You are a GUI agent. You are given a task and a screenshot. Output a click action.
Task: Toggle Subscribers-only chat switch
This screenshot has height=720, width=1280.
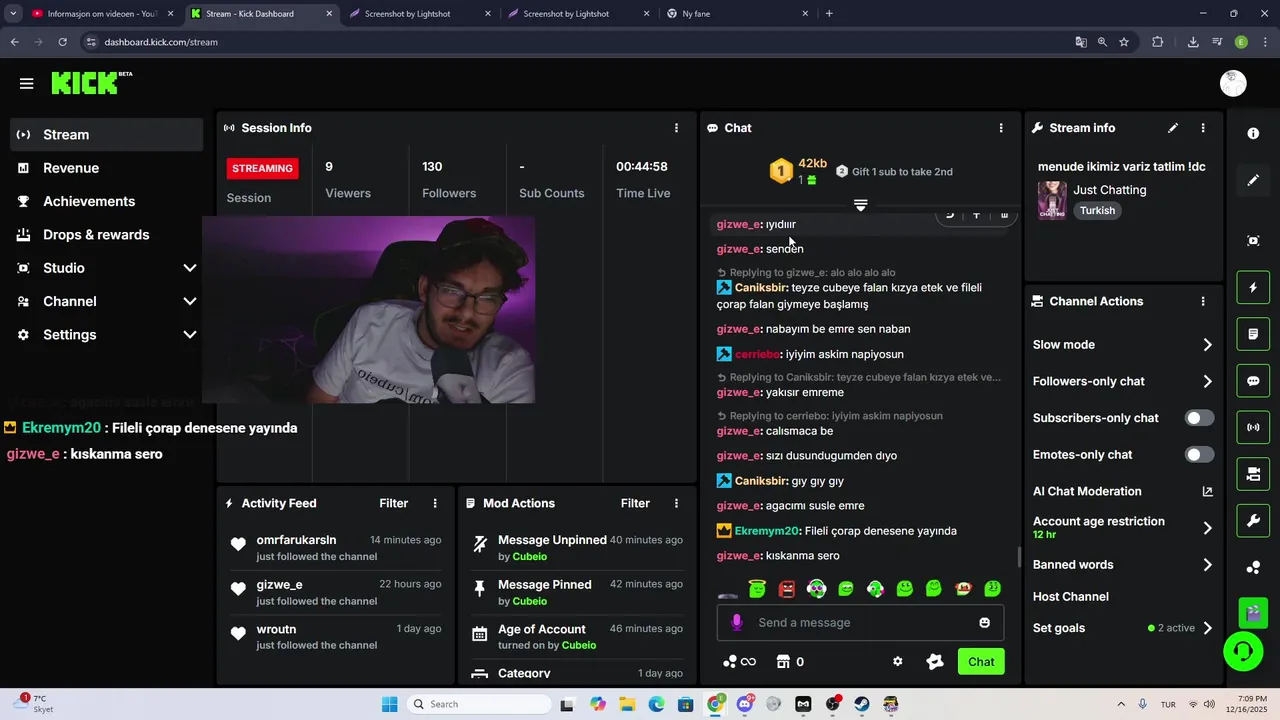pyautogui.click(x=1199, y=418)
